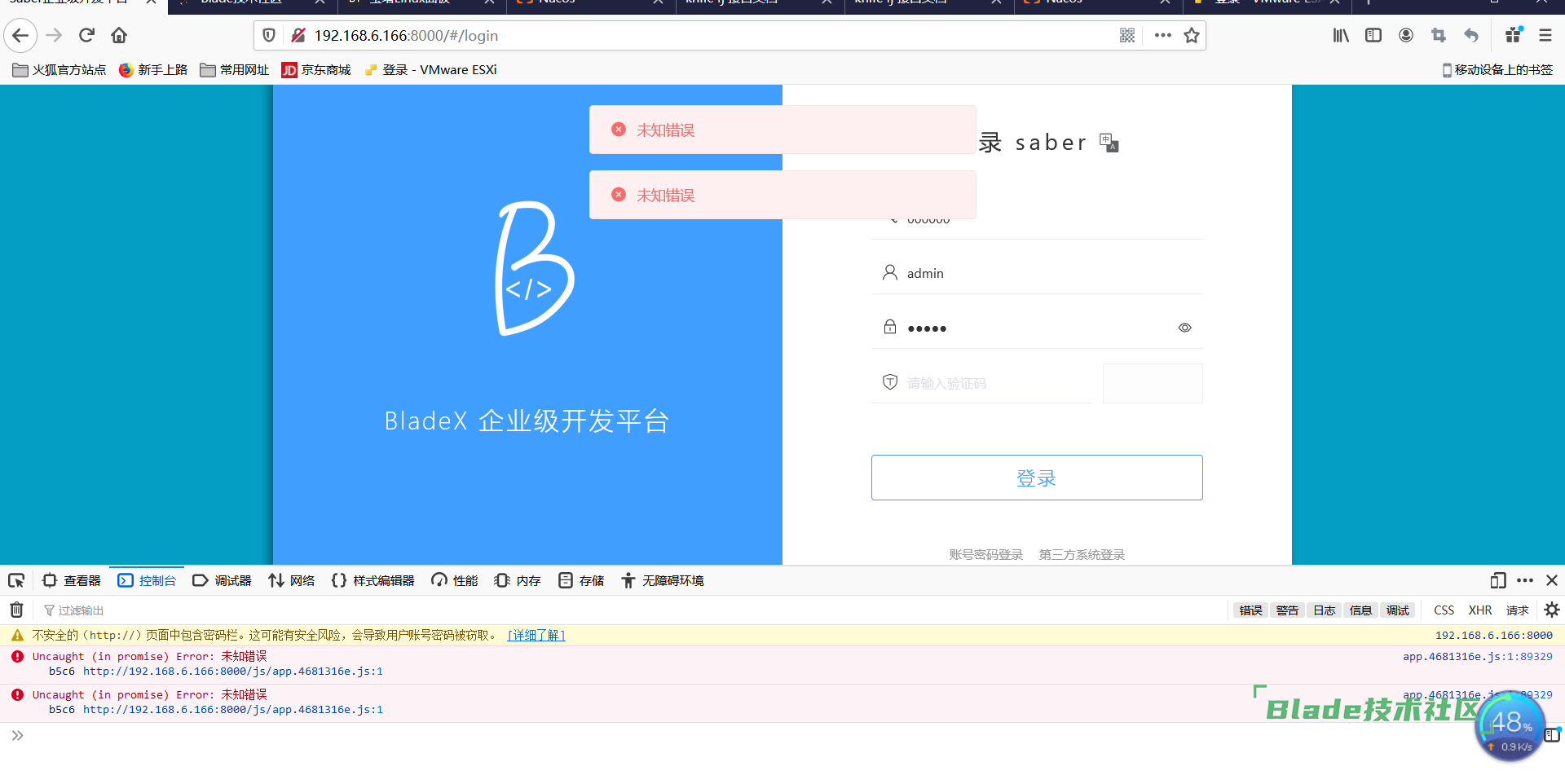Bookmark this page with the star

tap(1192, 35)
